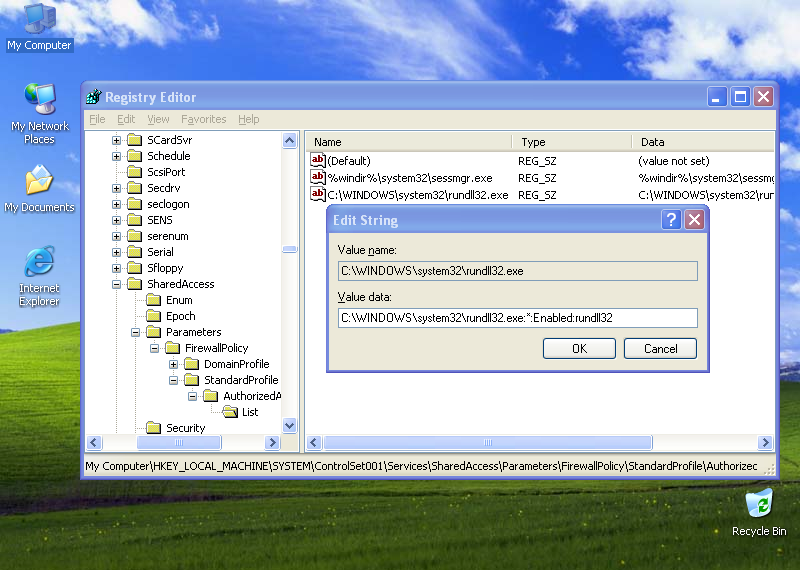The height and width of the screenshot is (570, 800).
Task: Collapse the FirewallPolicy tree node
Action: point(154,349)
